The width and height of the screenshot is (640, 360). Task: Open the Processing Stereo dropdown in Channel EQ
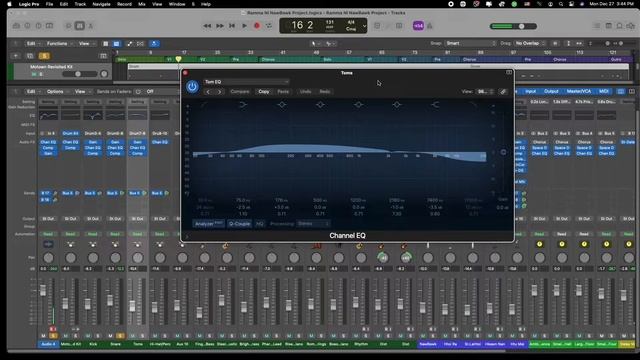point(313,224)
